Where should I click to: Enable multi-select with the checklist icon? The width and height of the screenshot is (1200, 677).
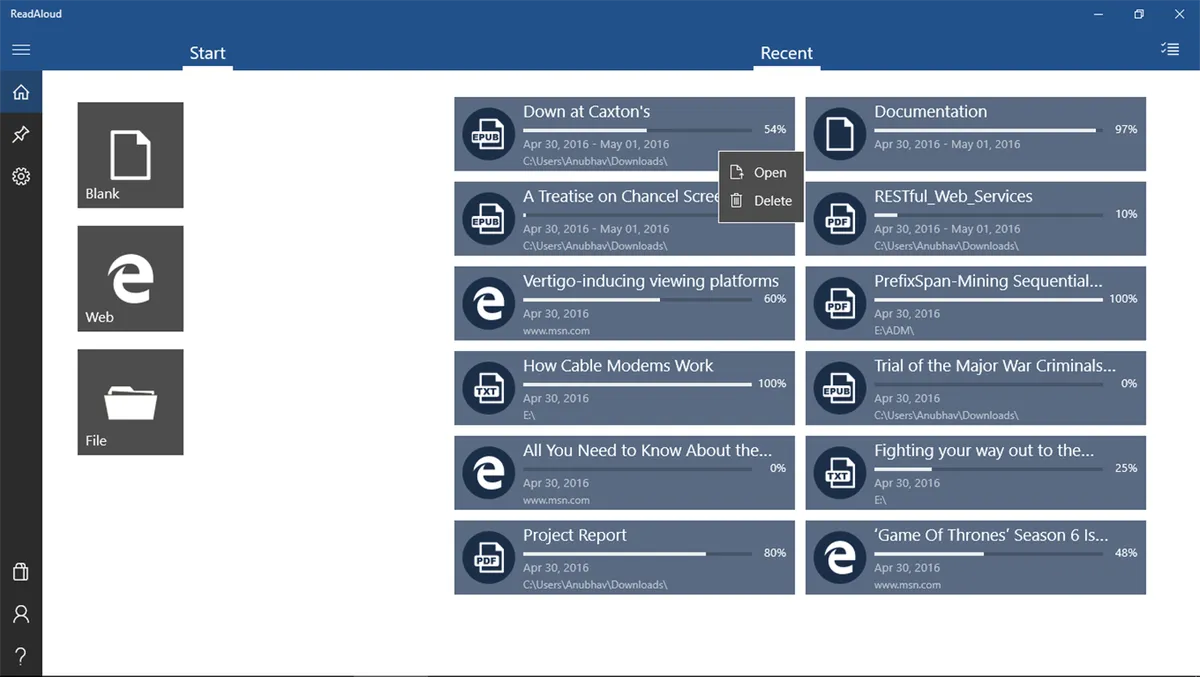[x=1169, y=48]
